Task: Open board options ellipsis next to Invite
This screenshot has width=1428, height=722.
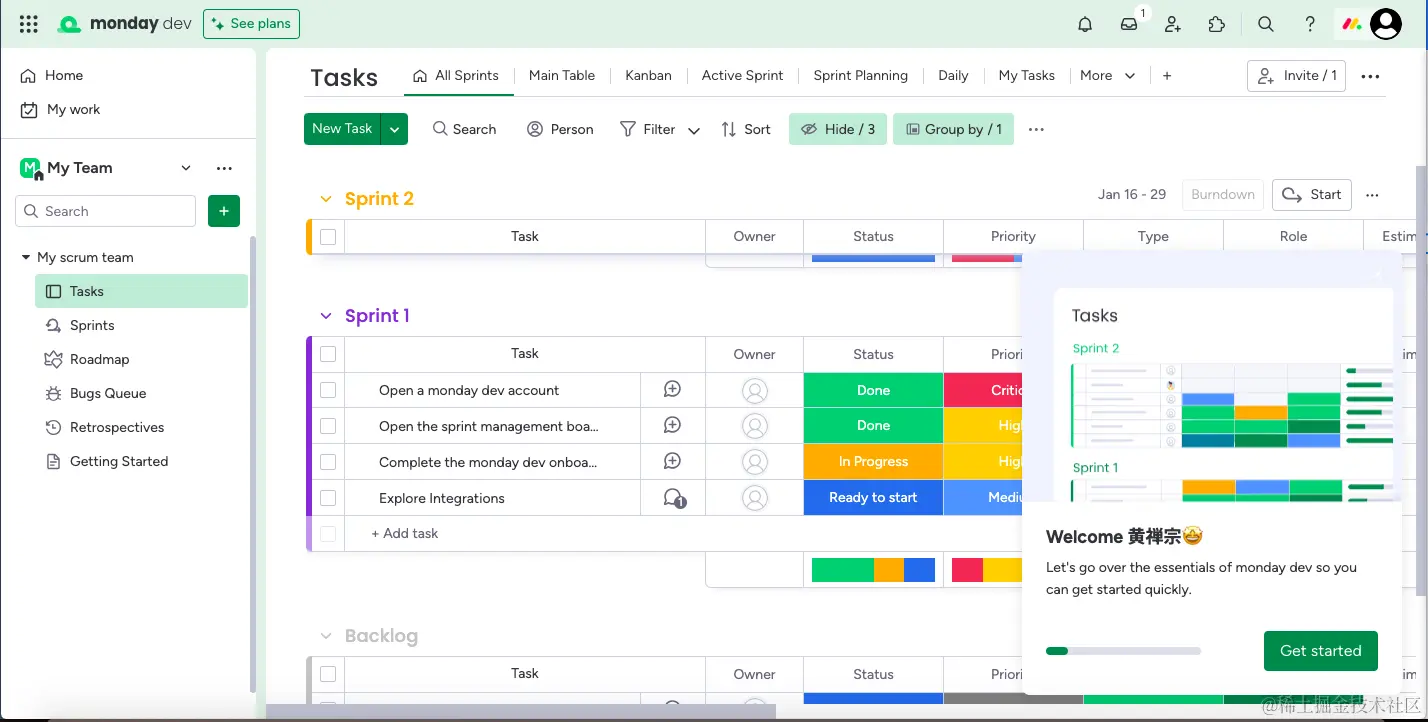Action: tap(1371, 76)
